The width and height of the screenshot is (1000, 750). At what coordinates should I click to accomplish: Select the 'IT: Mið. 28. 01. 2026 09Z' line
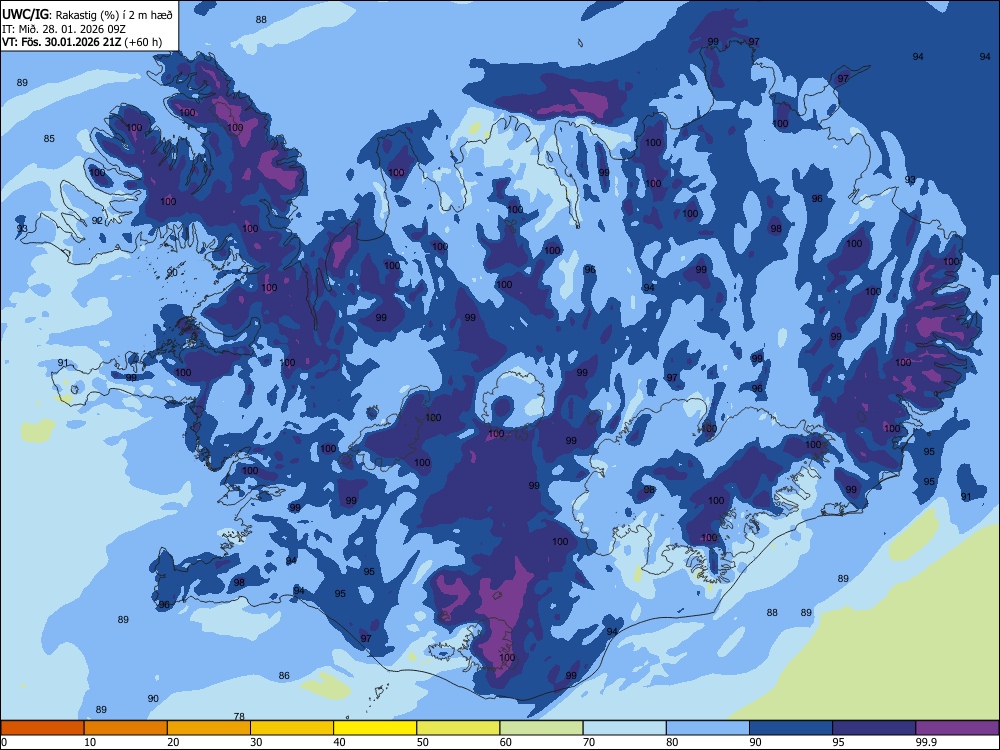point(64,29)
